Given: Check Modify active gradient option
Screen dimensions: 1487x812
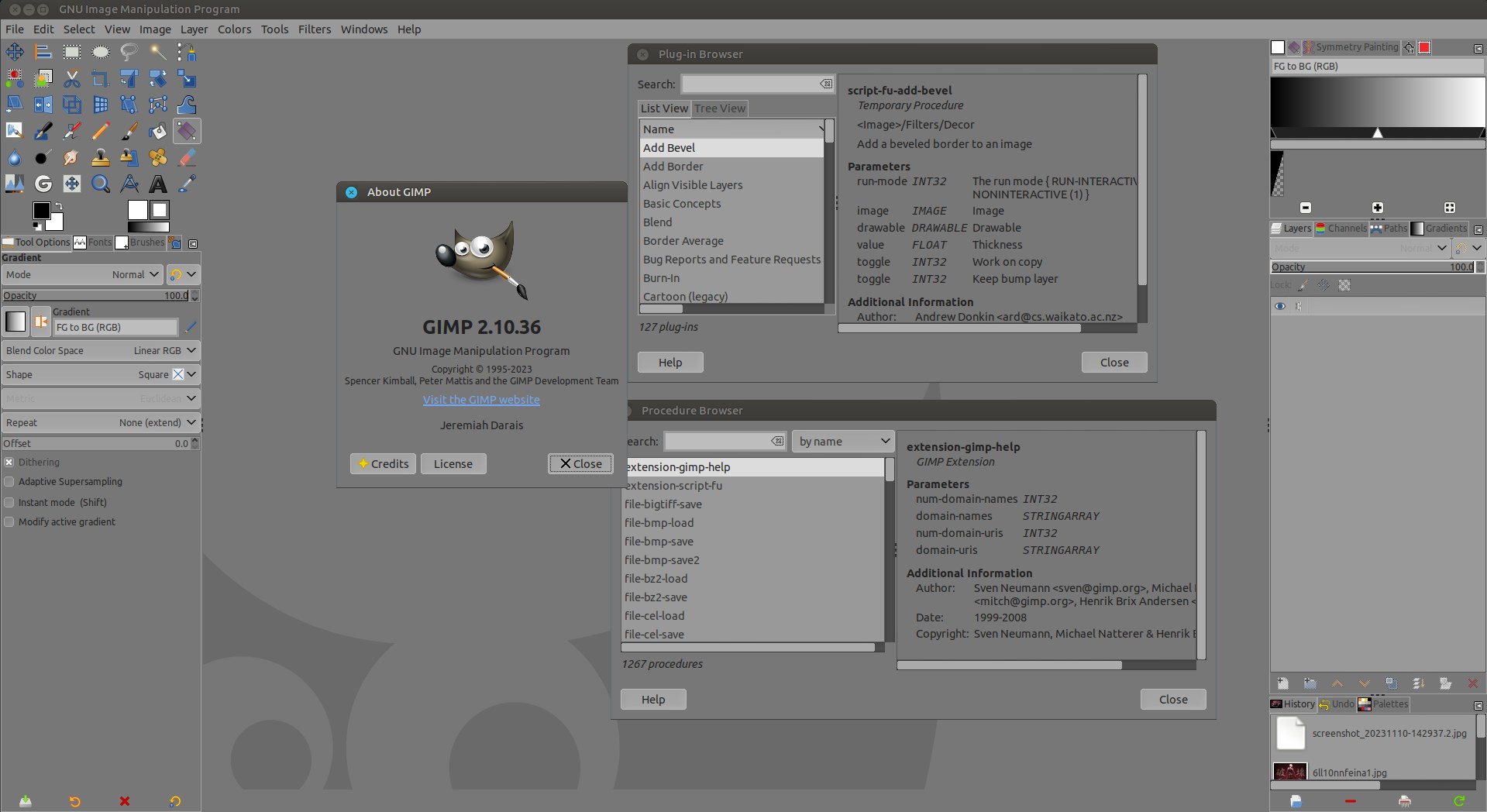Looking at the screenshot, I should pos(9,521).
